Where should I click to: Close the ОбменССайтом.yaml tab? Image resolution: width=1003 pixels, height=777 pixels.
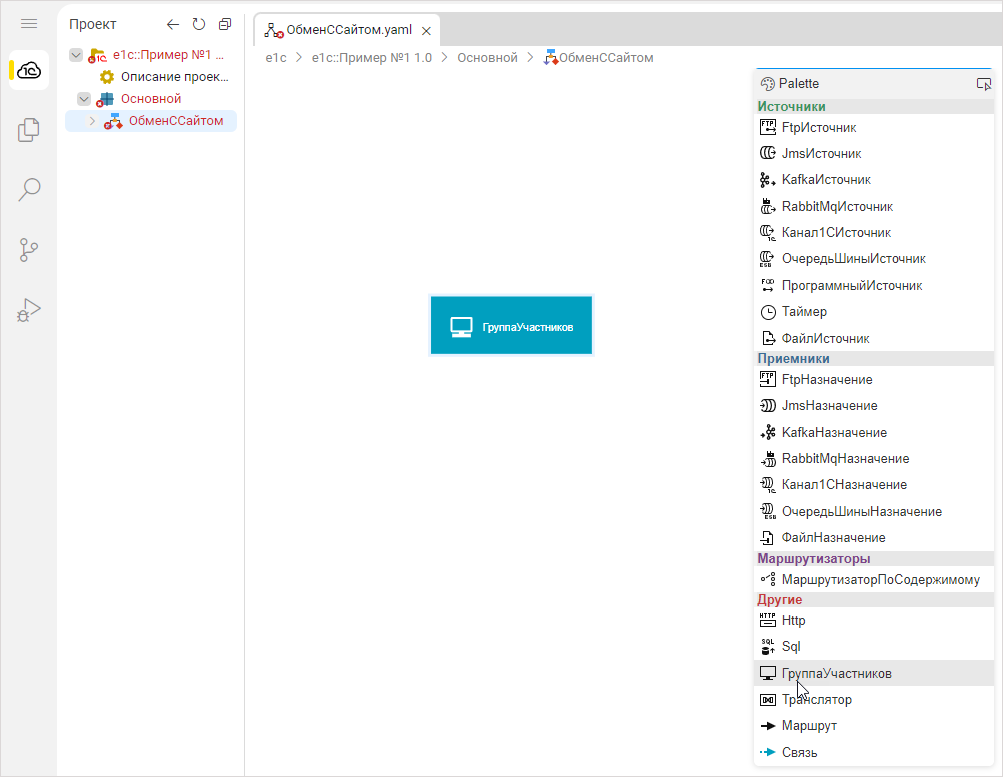[427, 31]
